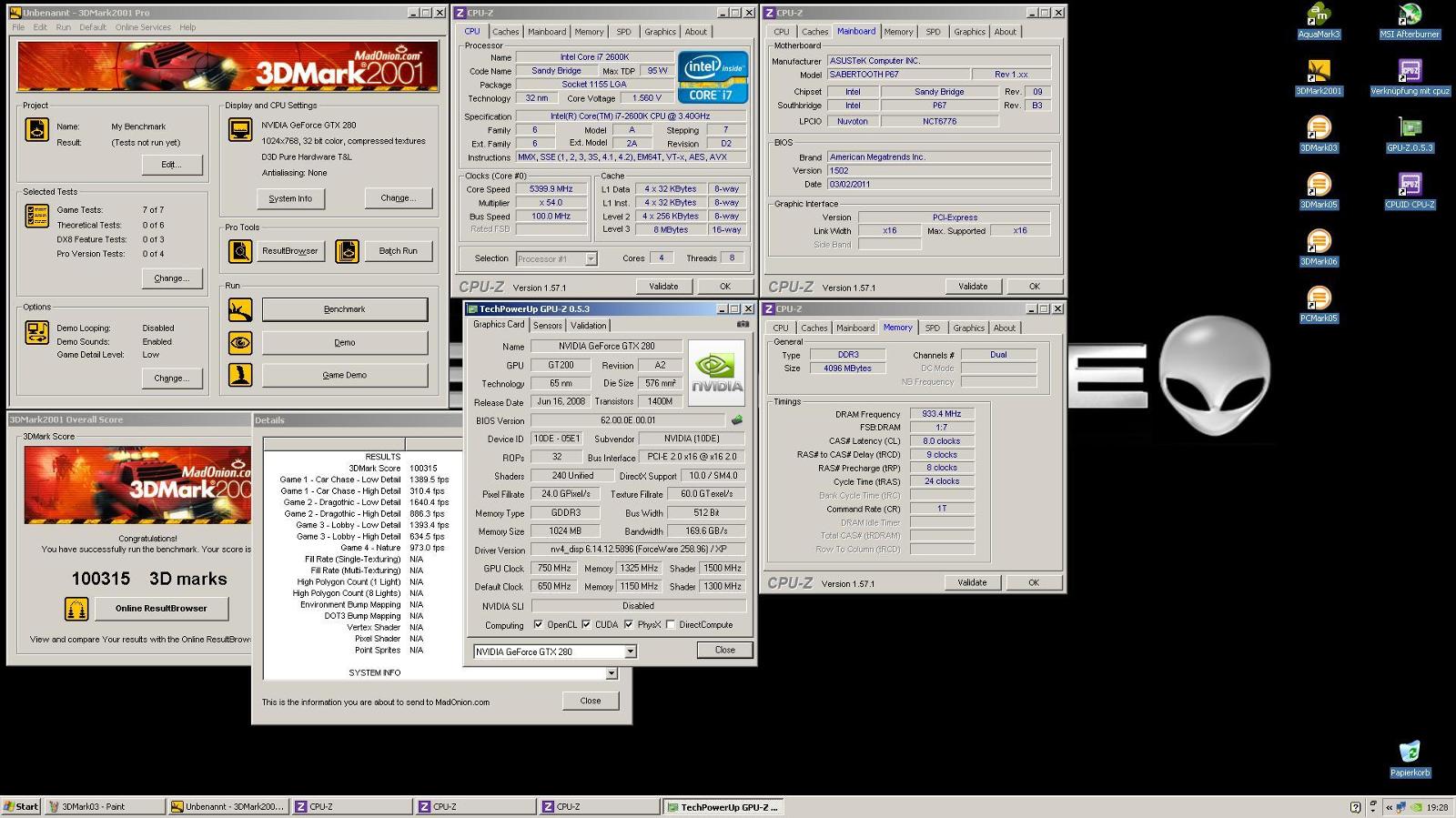Click the tray help question mark icon

tap(1356, 807)
